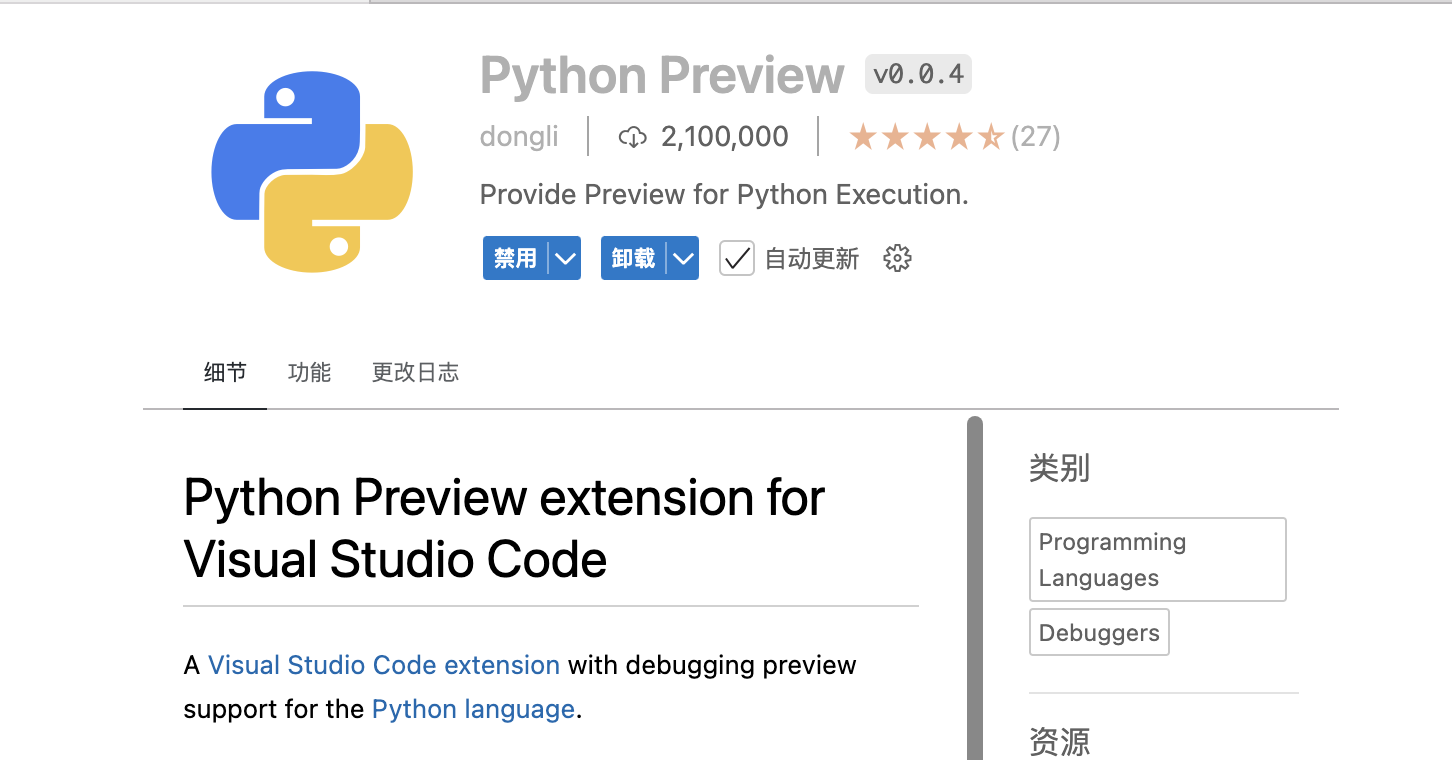
Task: Click the Python Preview extension logo
Action: 312,172
